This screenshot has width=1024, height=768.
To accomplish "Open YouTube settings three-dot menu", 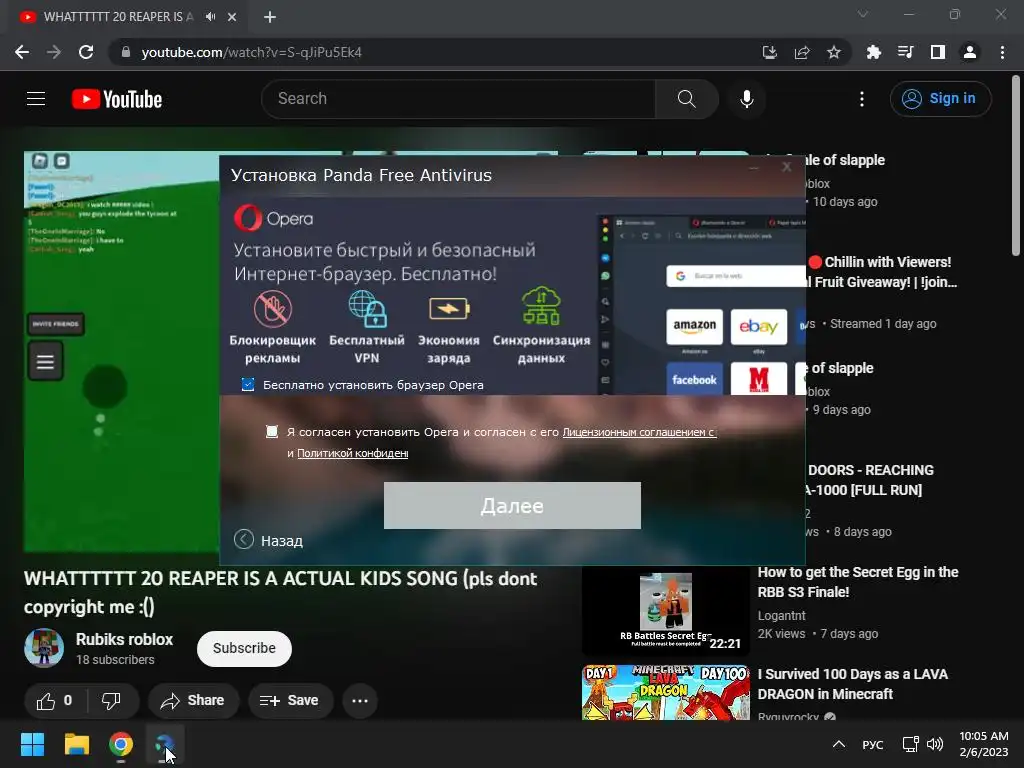I will click(862, 99).
